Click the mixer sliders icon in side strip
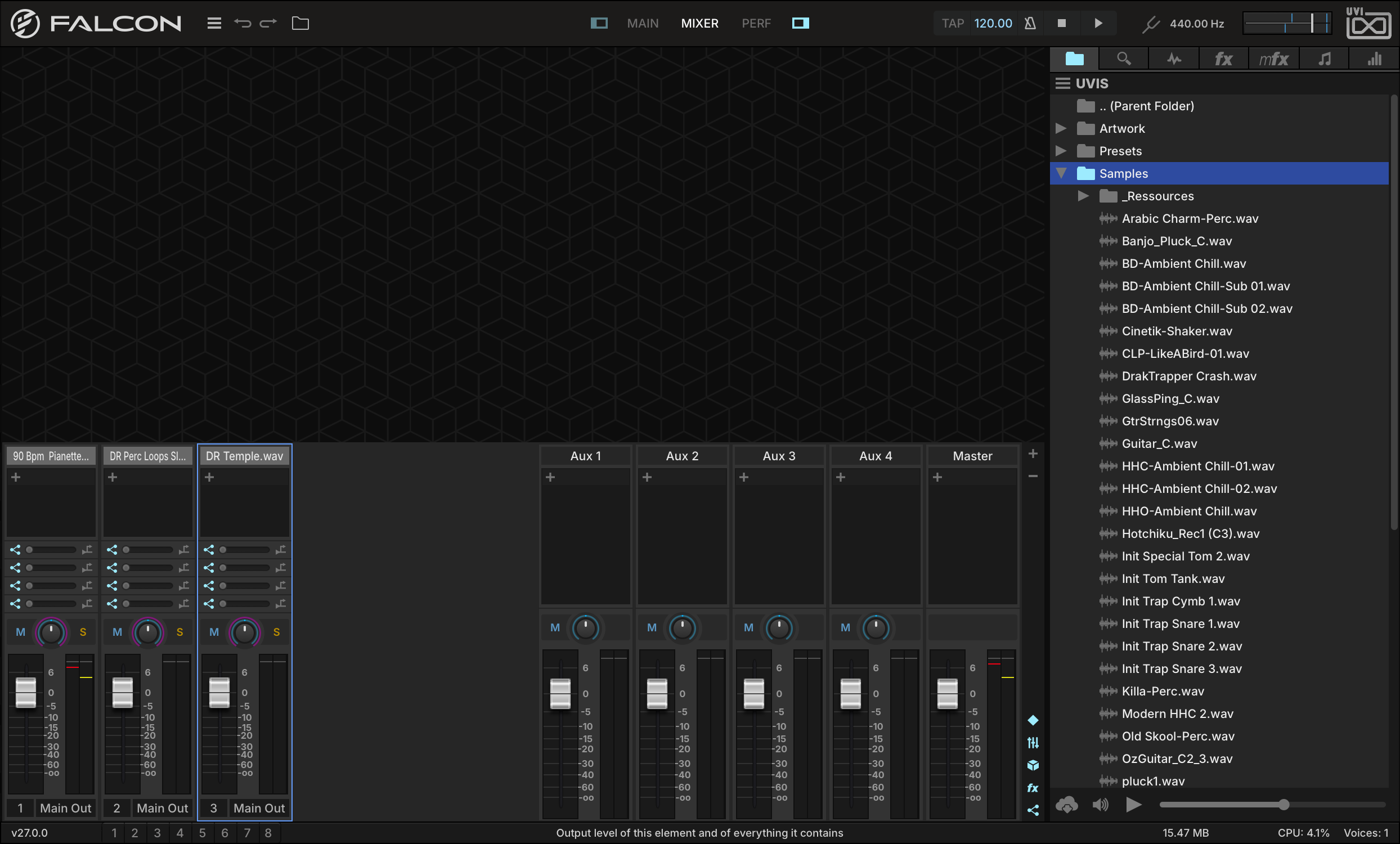 (1033, 743)
